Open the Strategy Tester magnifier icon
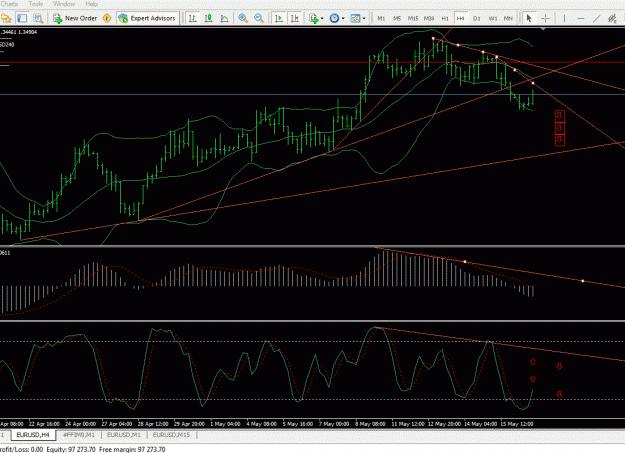Screen dimensions: 625x453 (38, 18)
